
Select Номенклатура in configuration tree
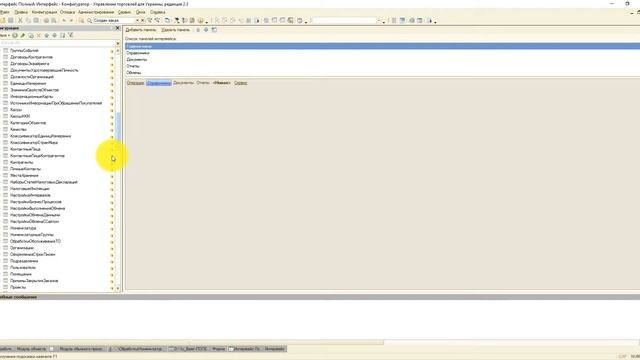(x=23, y=228)
